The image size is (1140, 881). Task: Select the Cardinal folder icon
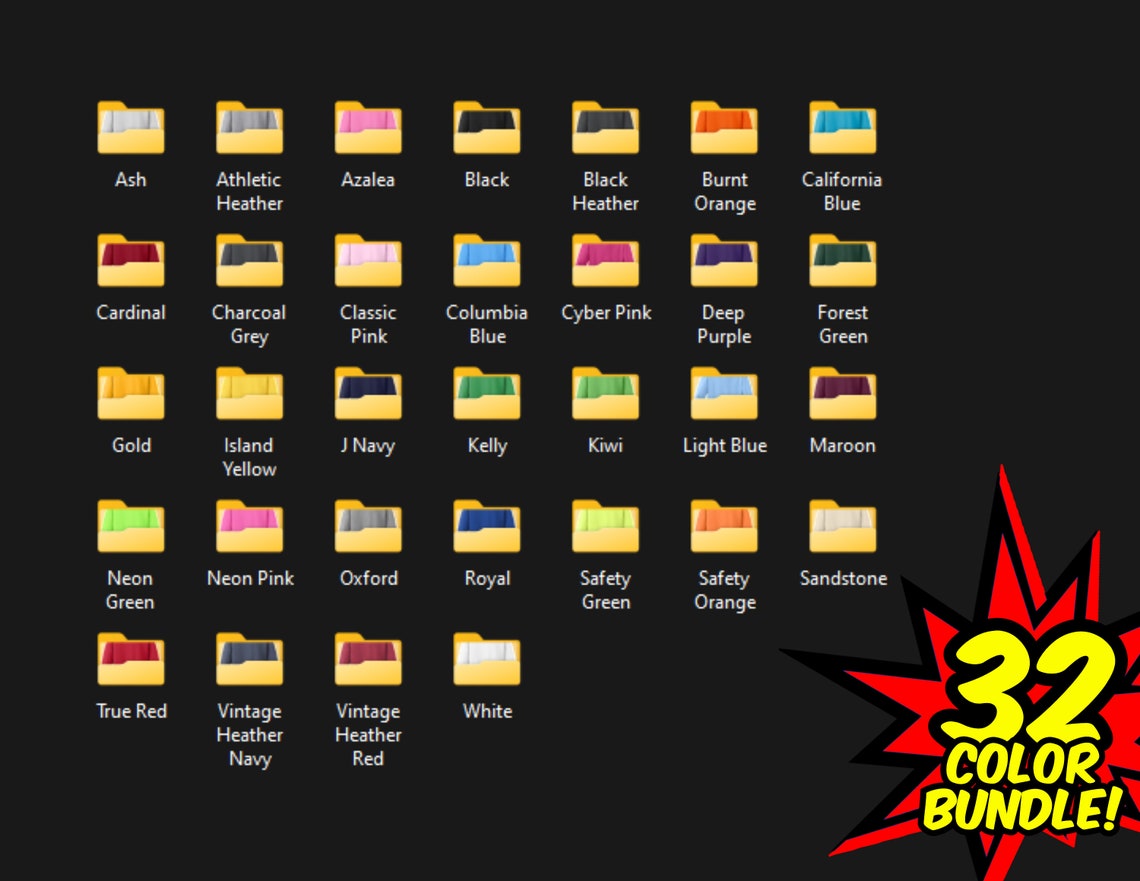pyautogui.click(x=131, y=261)
